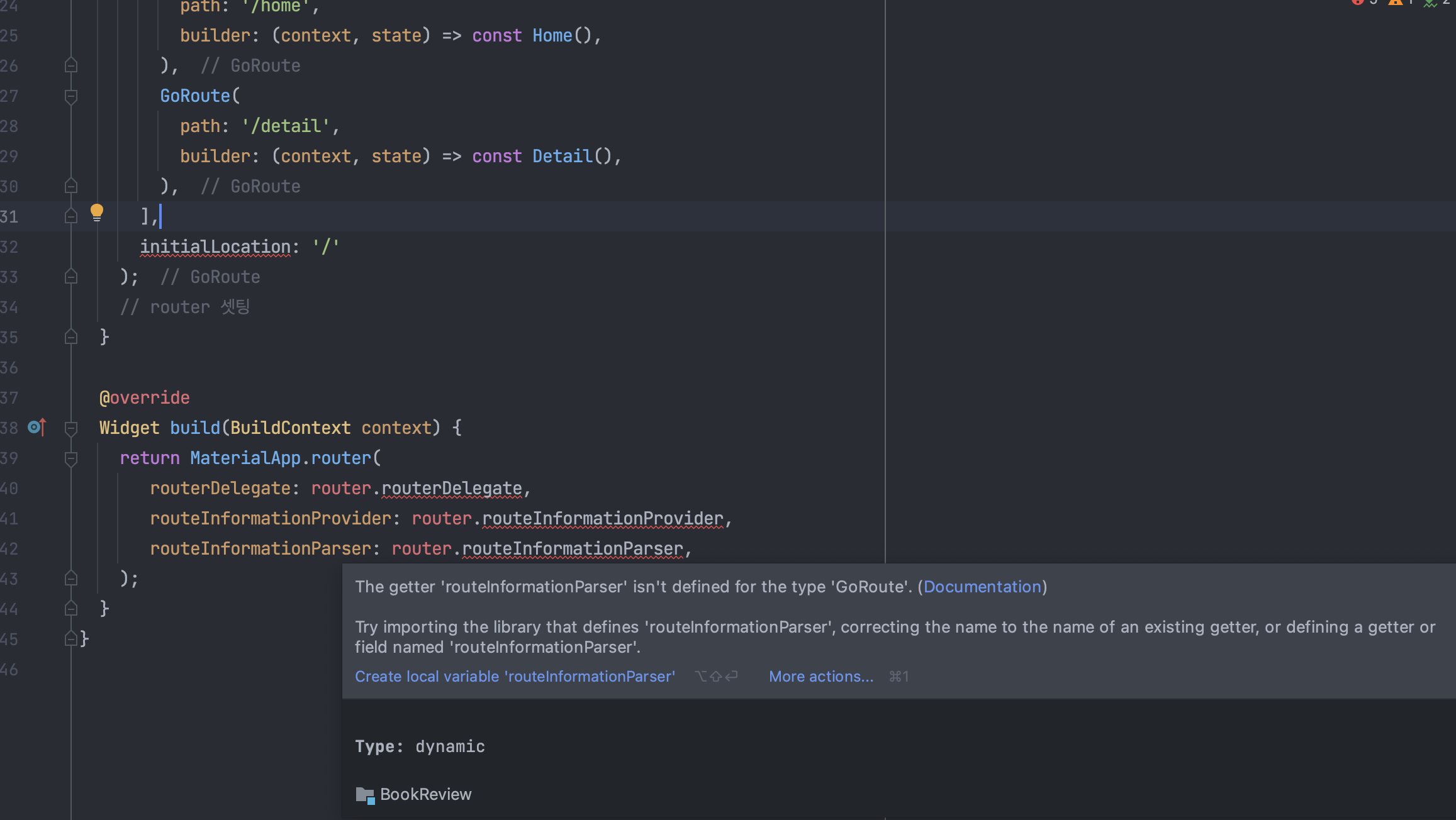
Task: Collapse the build method fold on line 38
Action: coord(71,428)
